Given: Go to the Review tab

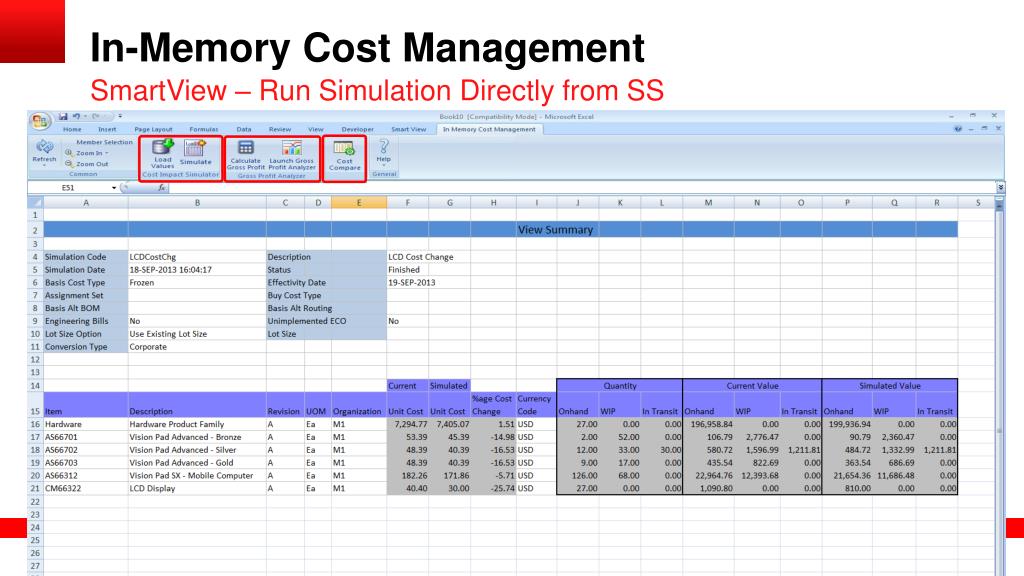Looking at the screenshot, I should click(x=280, y=129).
